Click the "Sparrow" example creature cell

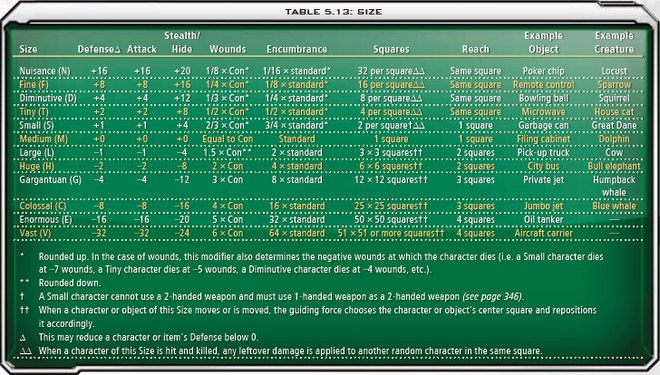tap(614, 85)
